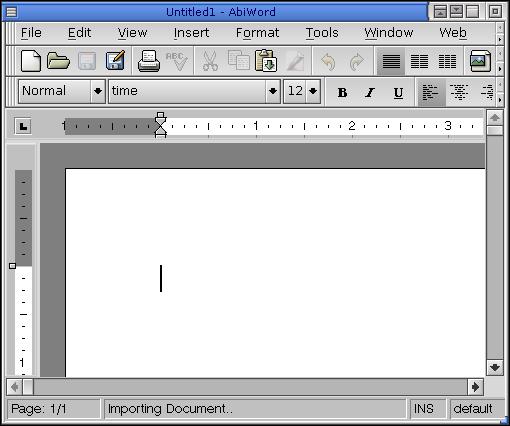The width and height of the screenshot is (510, 426).
Task: Copy selection with the Copy icon
Action: pyautogui.click(x=238, y=60)
